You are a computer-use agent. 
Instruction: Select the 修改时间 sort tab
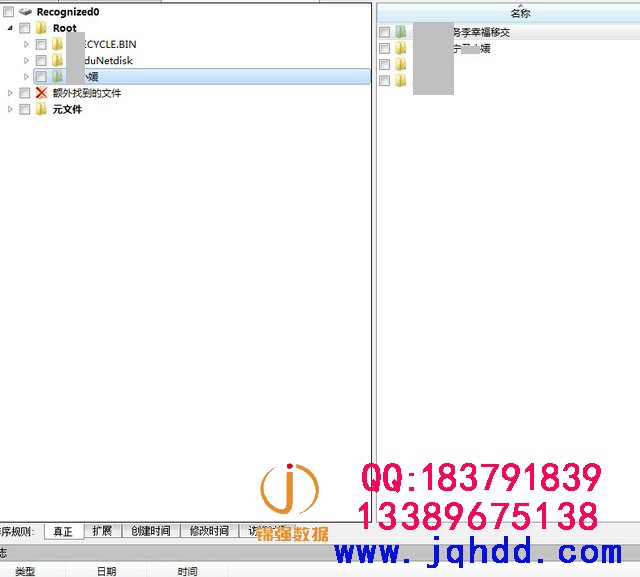tap(209, 531)
